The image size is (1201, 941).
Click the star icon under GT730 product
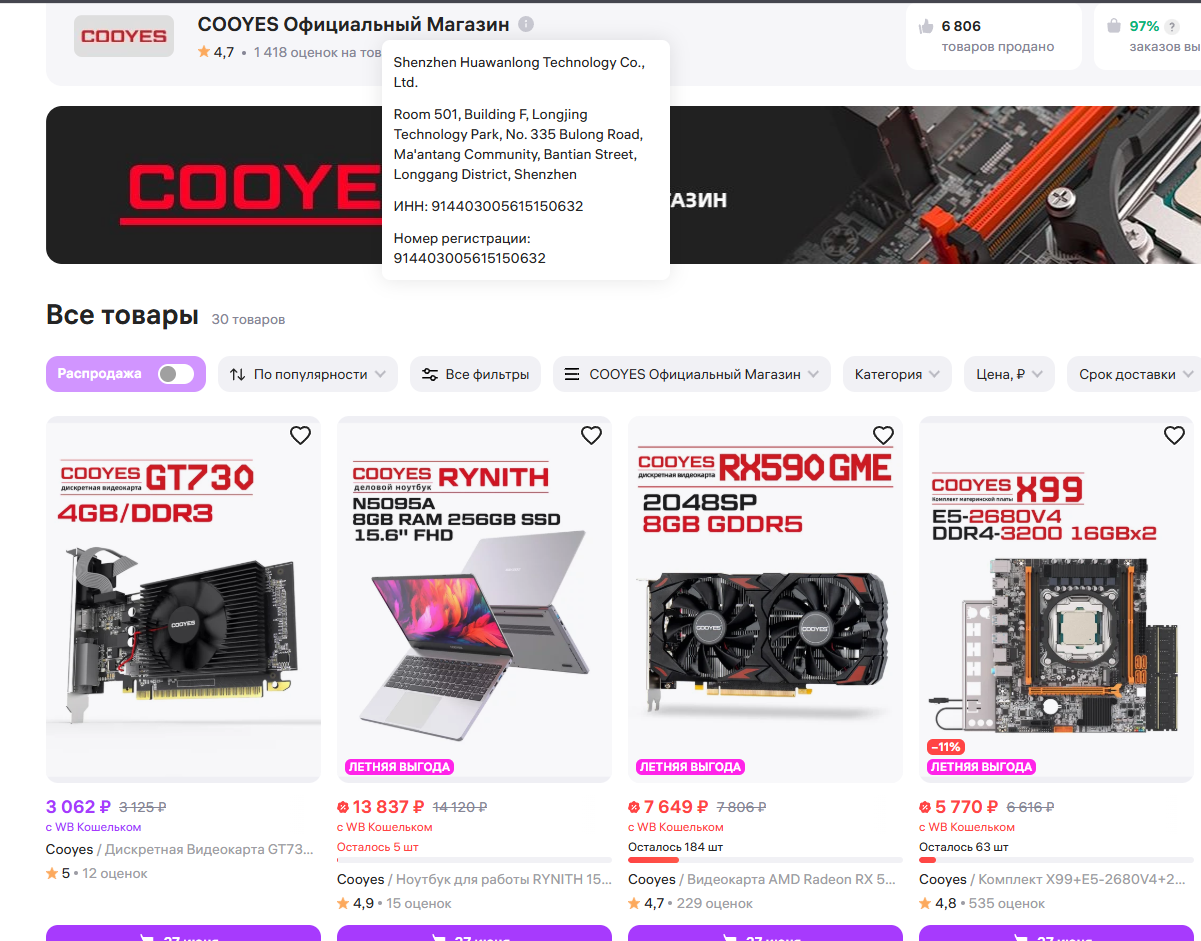coord(52,873)
